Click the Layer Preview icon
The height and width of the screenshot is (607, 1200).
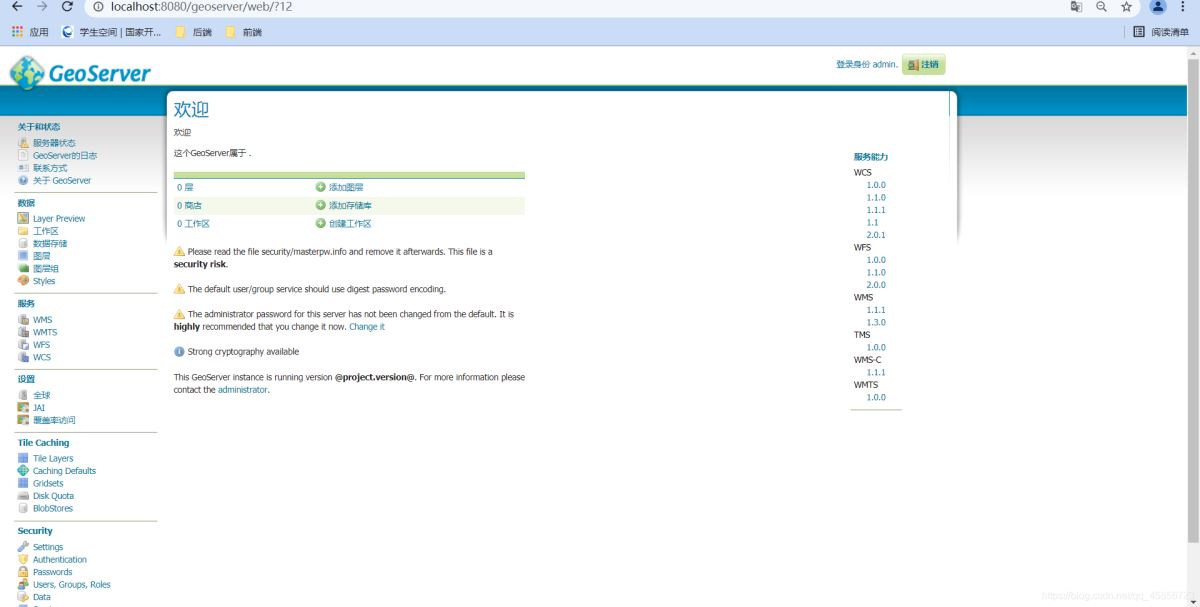[x=23, y=219]
